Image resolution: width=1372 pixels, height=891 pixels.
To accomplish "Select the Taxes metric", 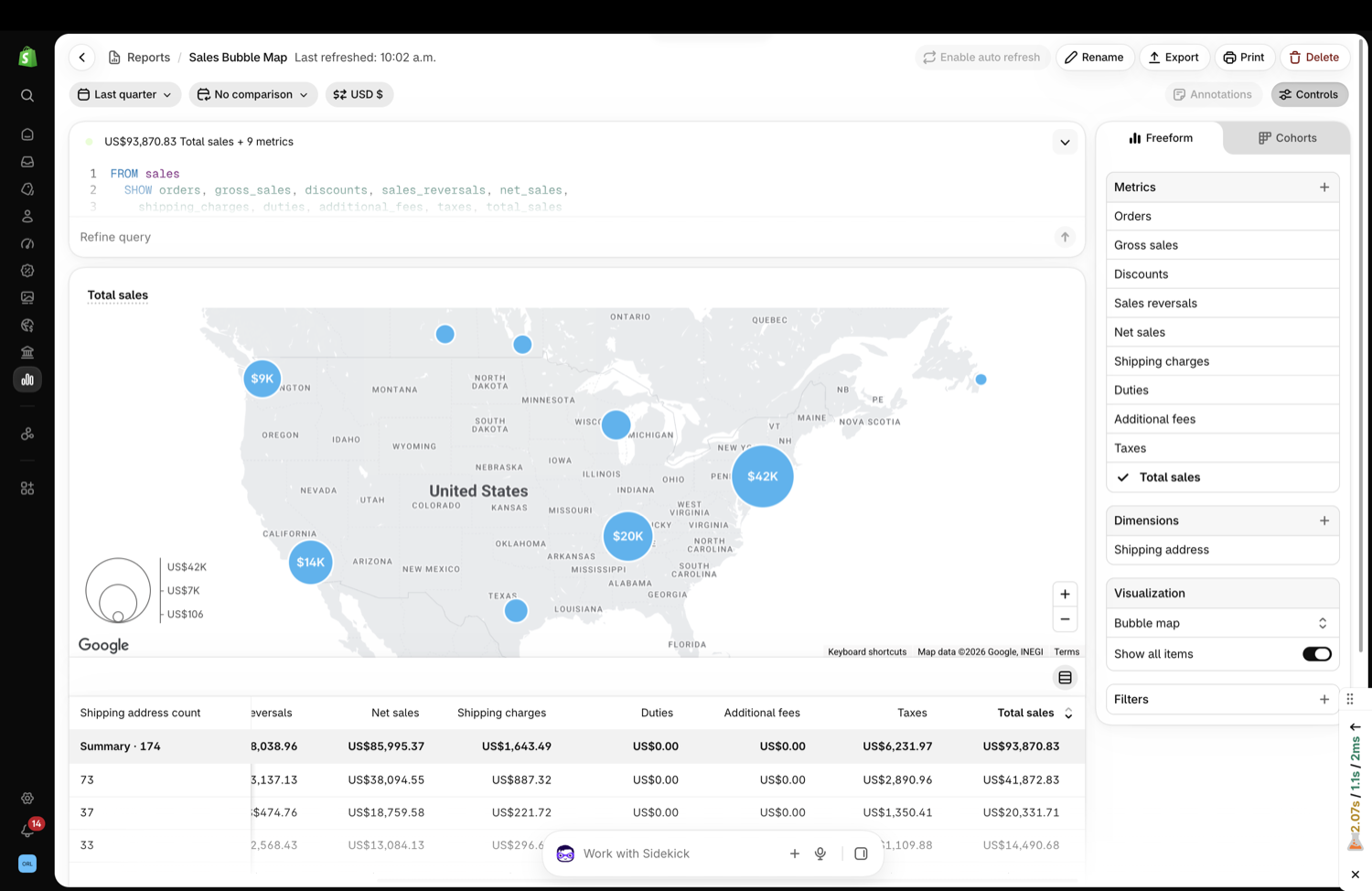I will (1223, 448).
